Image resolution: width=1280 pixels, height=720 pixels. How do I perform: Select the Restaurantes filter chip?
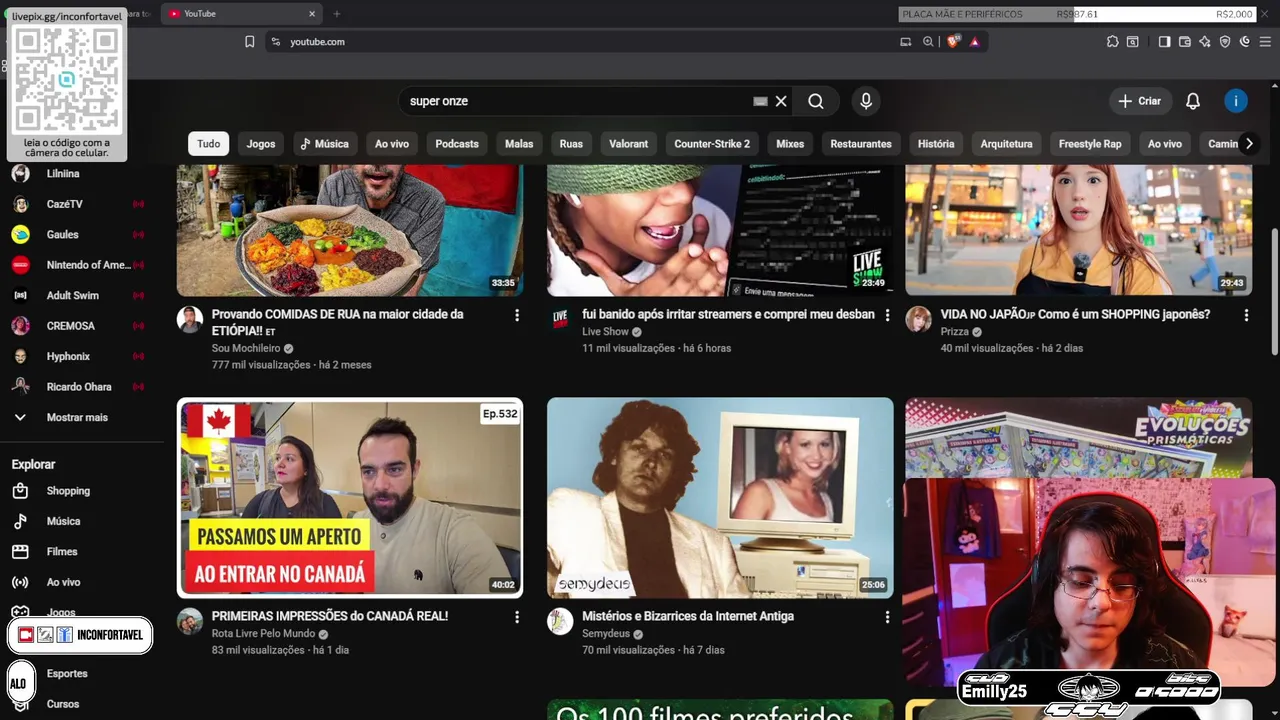pyautogui.click(x=861, y=144)
